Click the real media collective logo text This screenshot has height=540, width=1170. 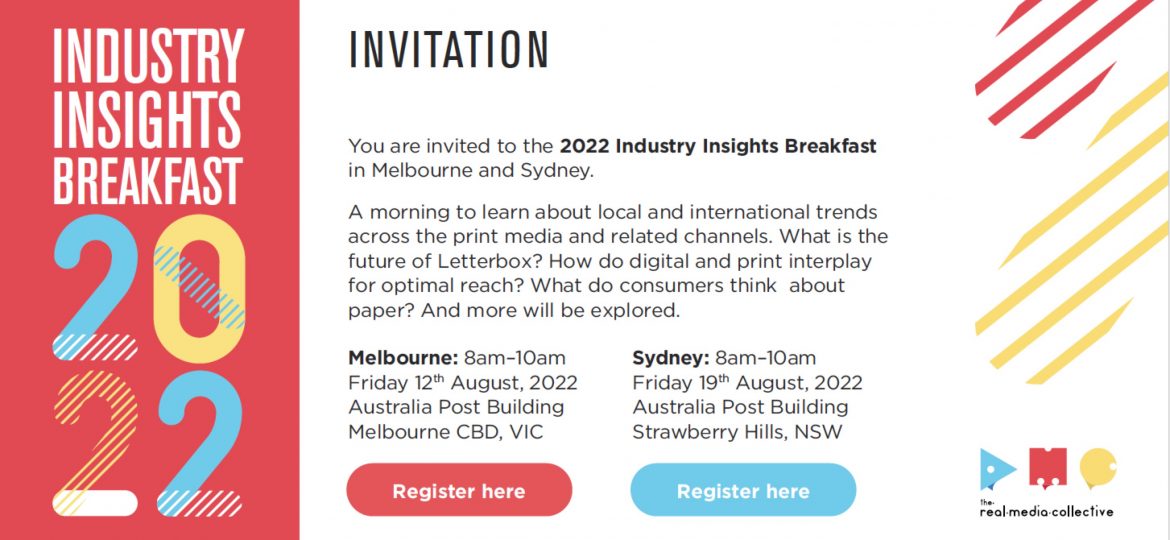tap(1046, 509)
